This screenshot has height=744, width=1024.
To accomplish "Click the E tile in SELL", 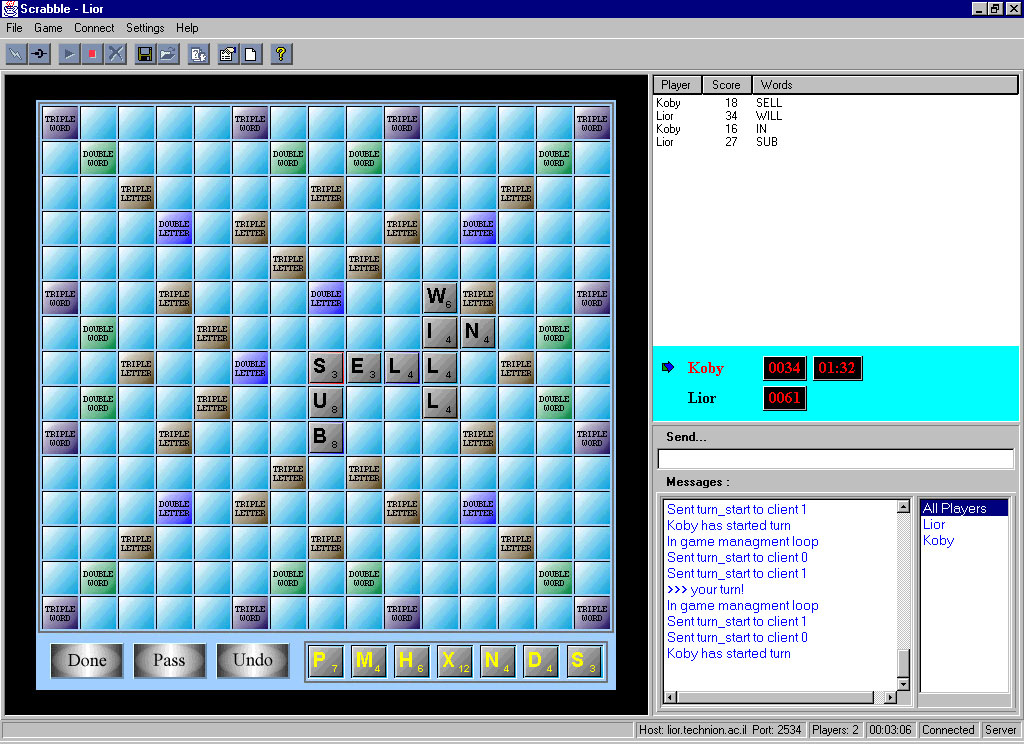I will pos(364,368).
